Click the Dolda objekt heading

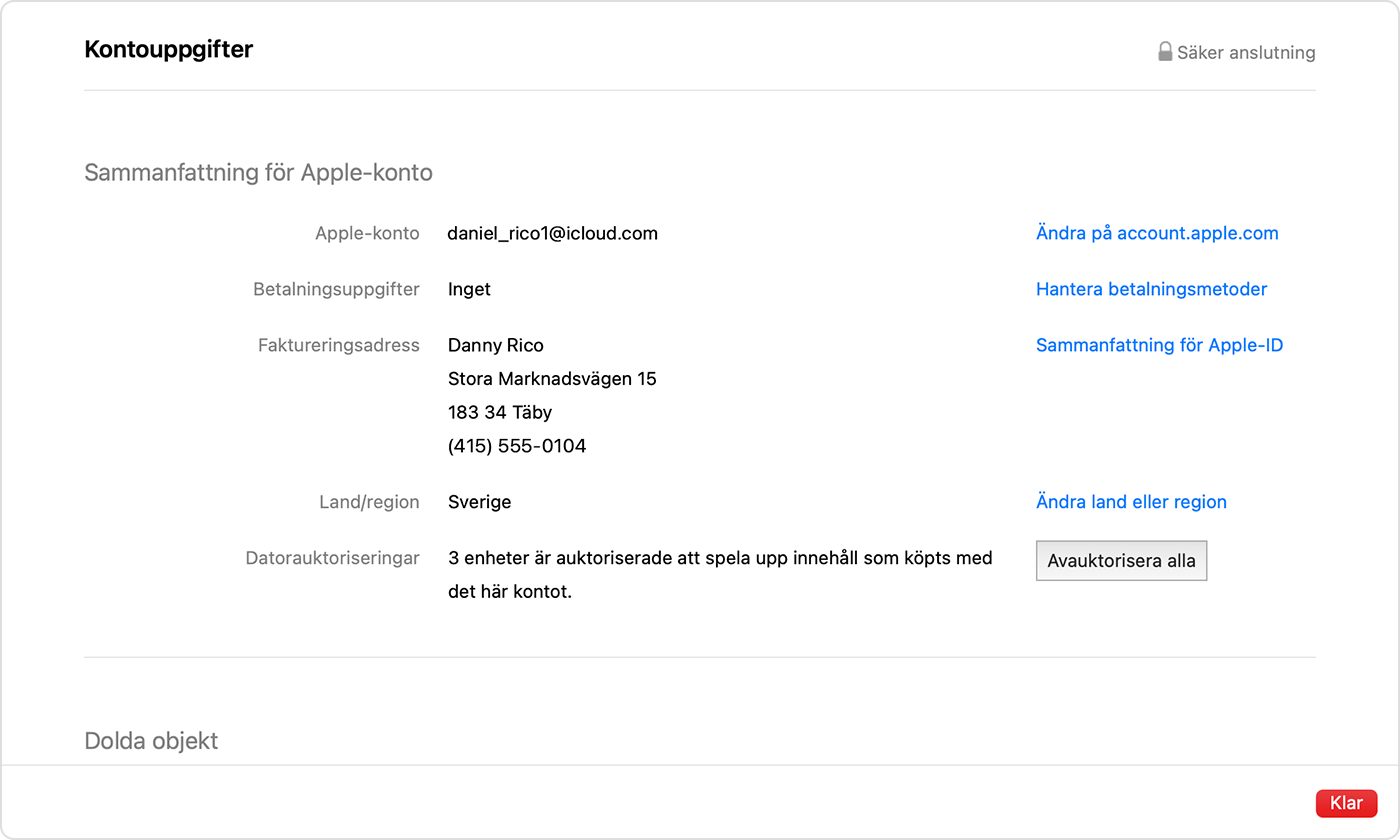pyautogui.click(x=151, y=741)
